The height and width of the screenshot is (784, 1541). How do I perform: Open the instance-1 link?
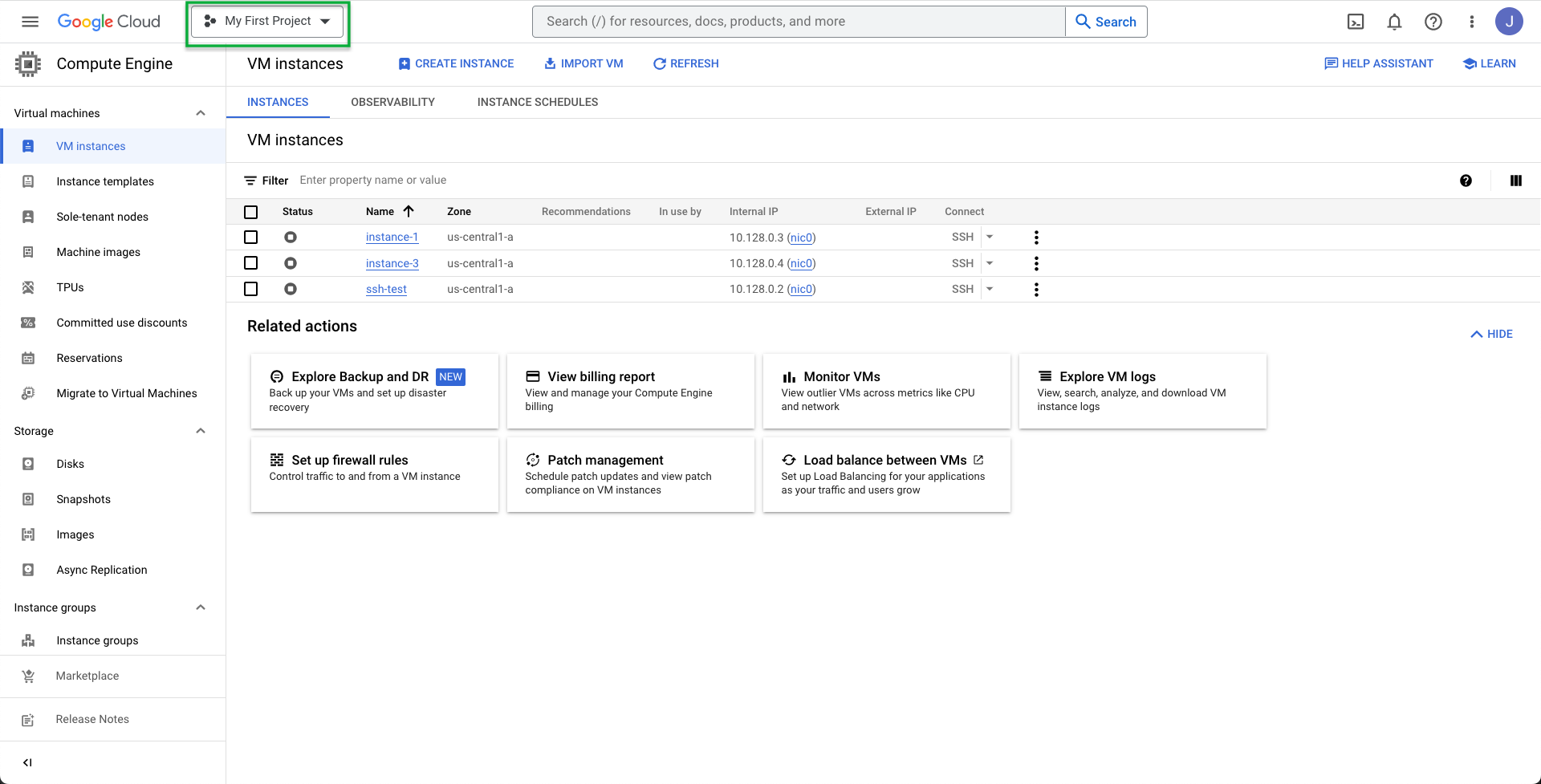click(x=392, y=238)
